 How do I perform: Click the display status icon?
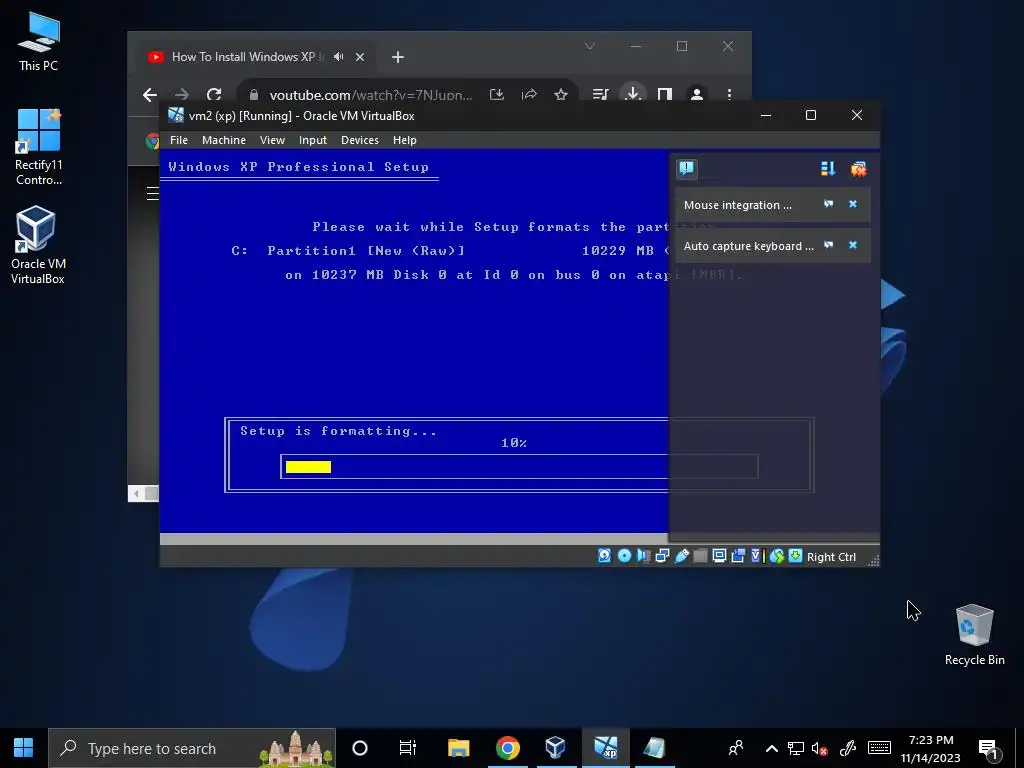click(x=719, y=556)
